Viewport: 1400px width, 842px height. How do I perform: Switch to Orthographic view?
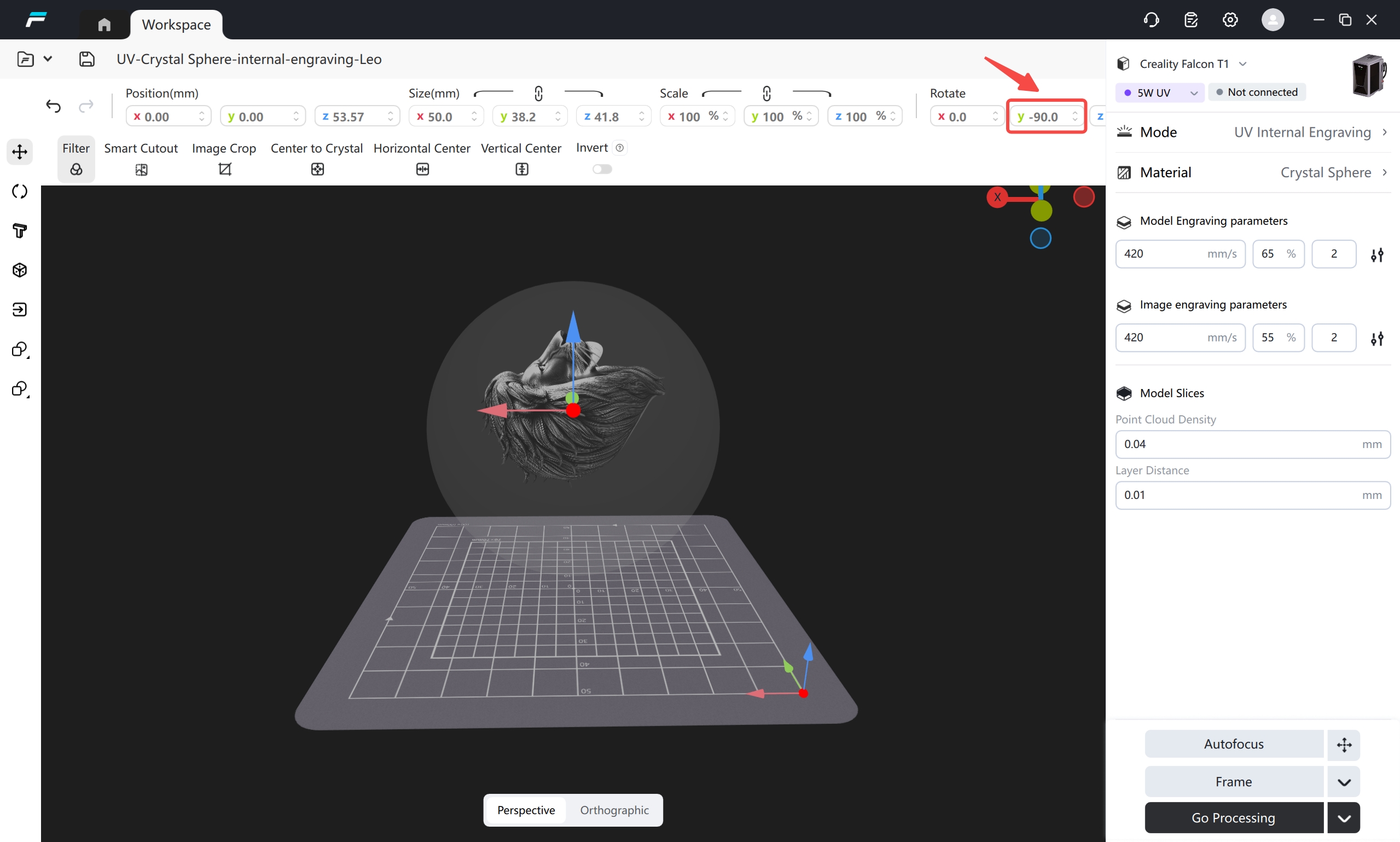tap(614, 810)
